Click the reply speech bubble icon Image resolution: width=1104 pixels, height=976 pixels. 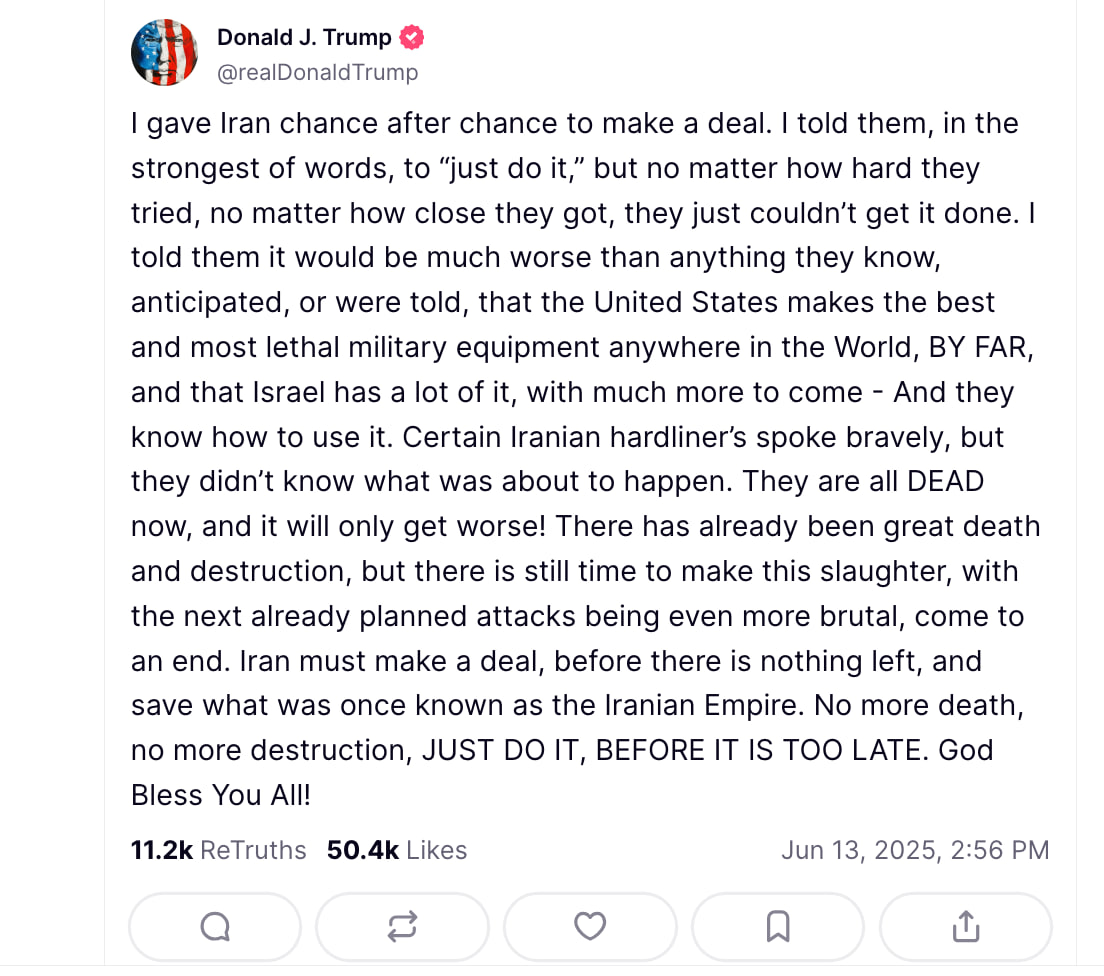(215, 927)
